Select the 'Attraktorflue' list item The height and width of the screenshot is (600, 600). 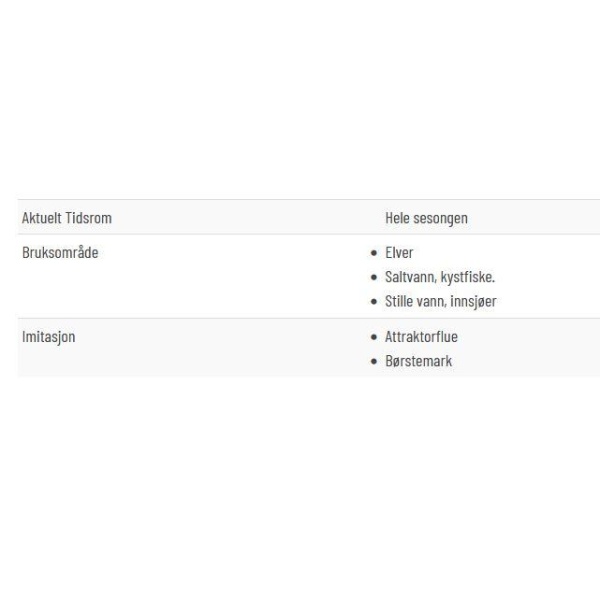(x=421, y=337)
